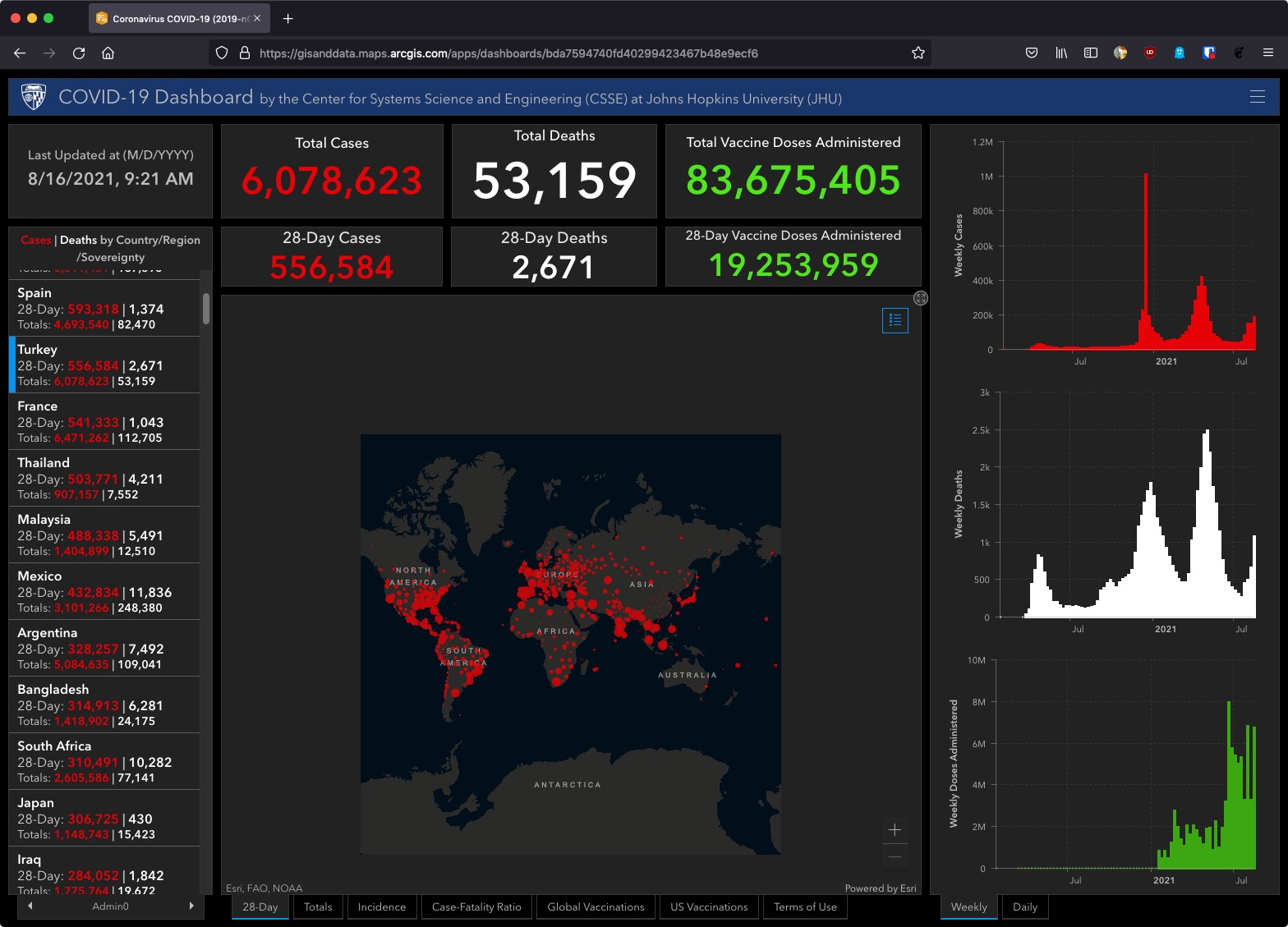1288x927 pixels.
Task: Open a new browser tab
Action: 287,18
